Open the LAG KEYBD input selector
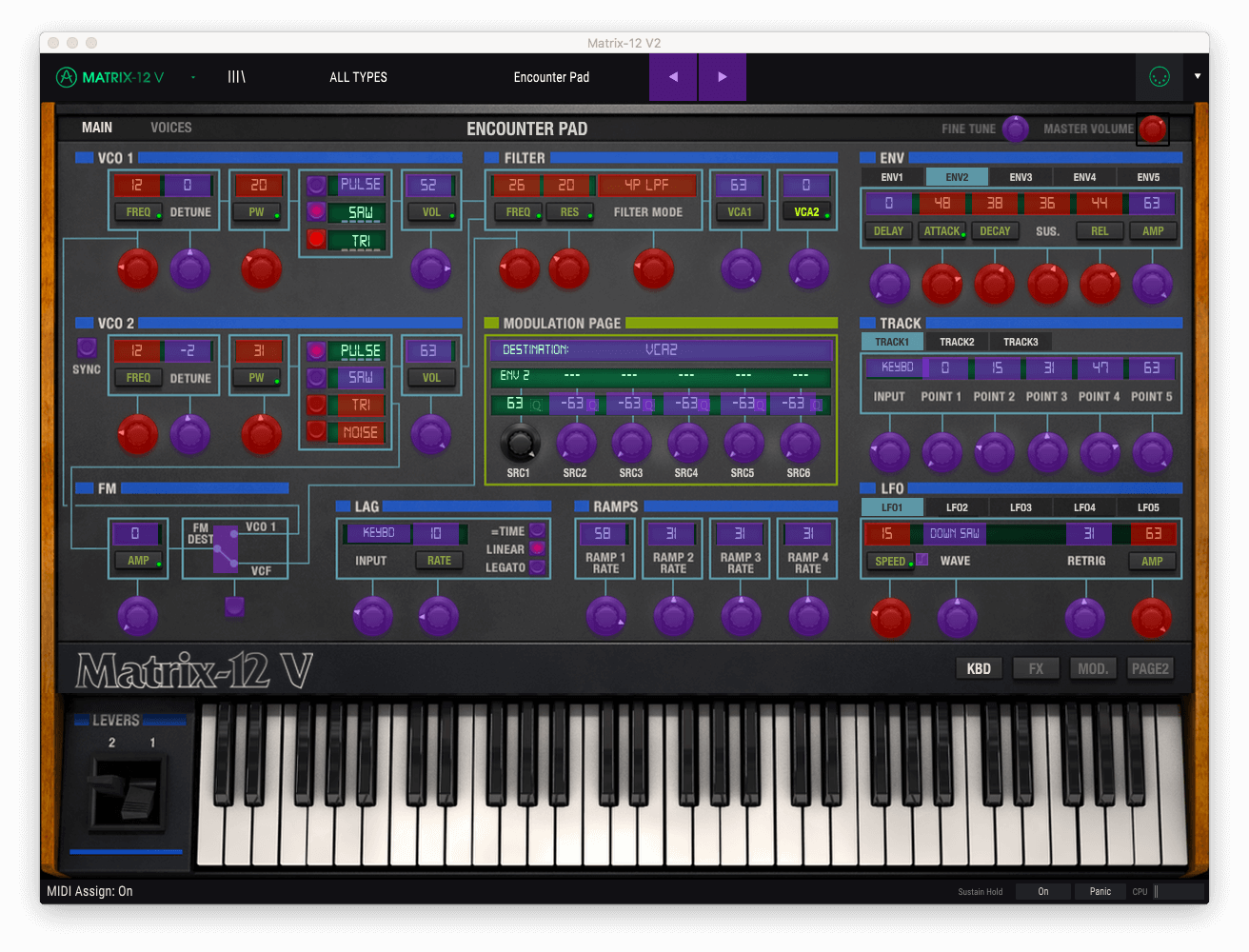 click(378, 533)
